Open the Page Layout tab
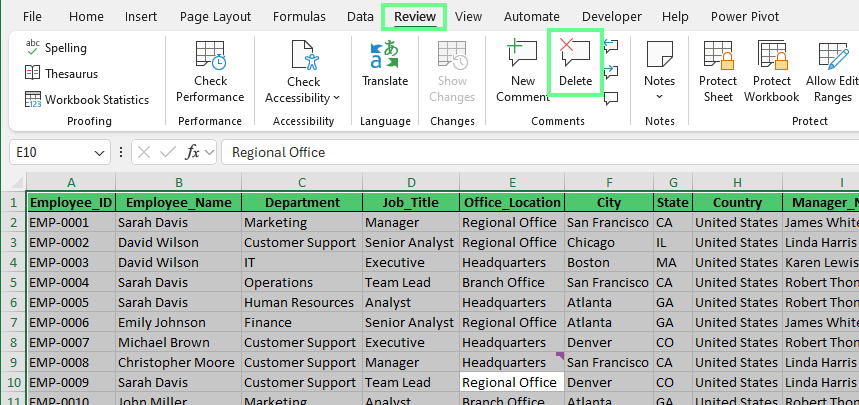 coord(215,17)
